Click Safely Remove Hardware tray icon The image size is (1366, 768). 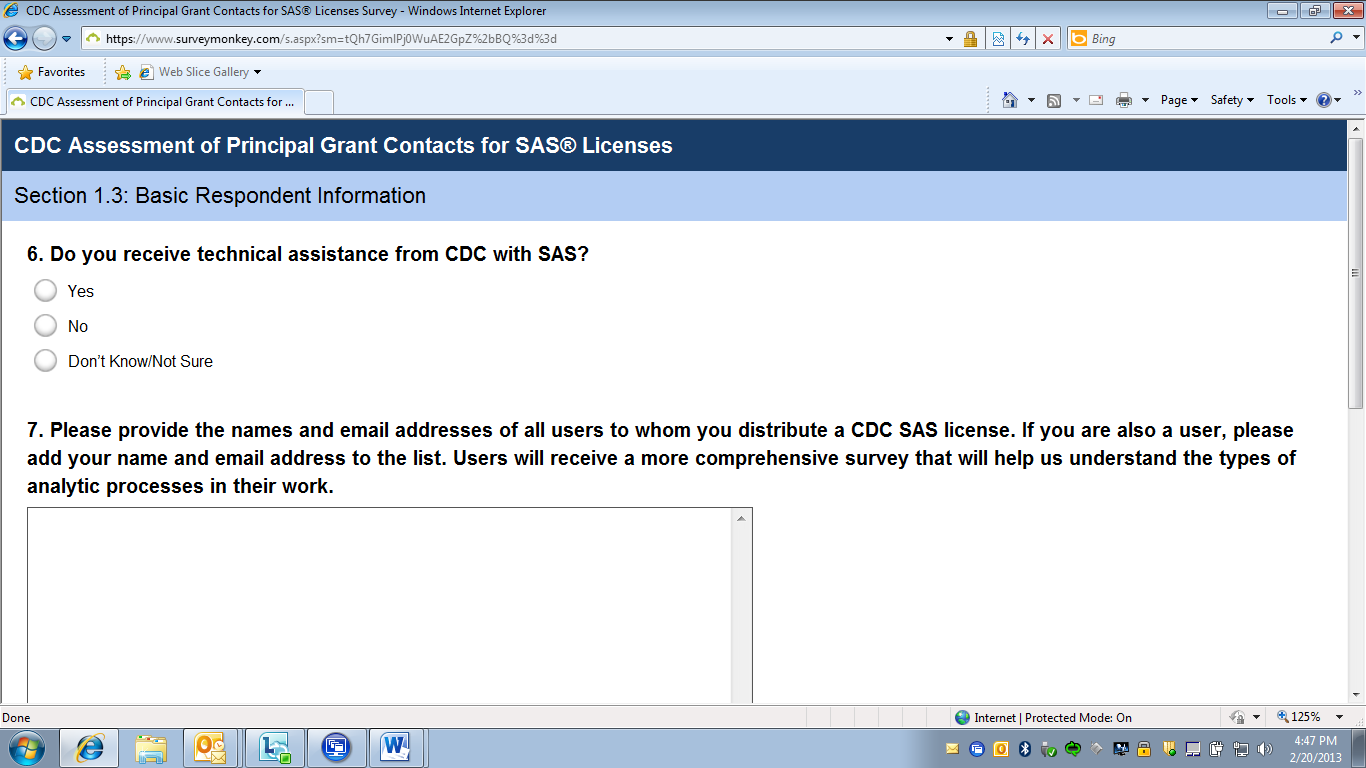(x=1048, y=749)
